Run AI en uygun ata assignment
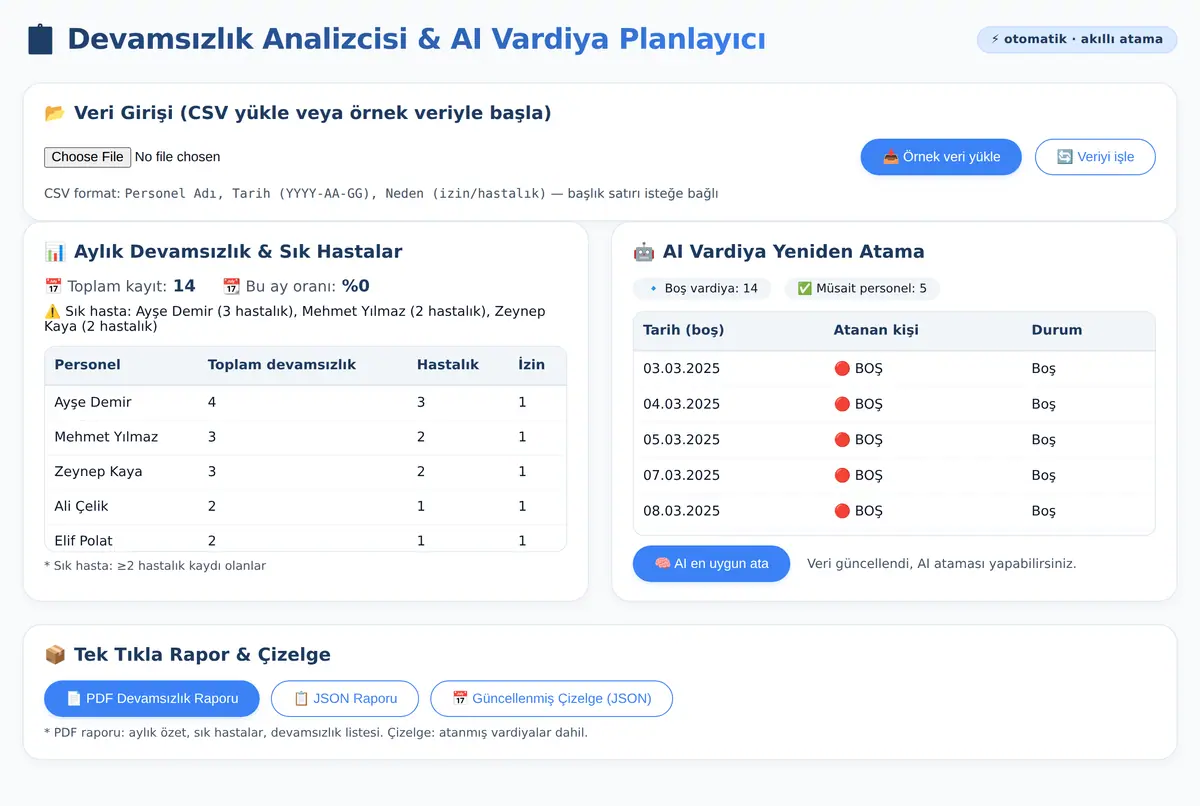Screen dimensions: 1200x806 pos(711,564)
